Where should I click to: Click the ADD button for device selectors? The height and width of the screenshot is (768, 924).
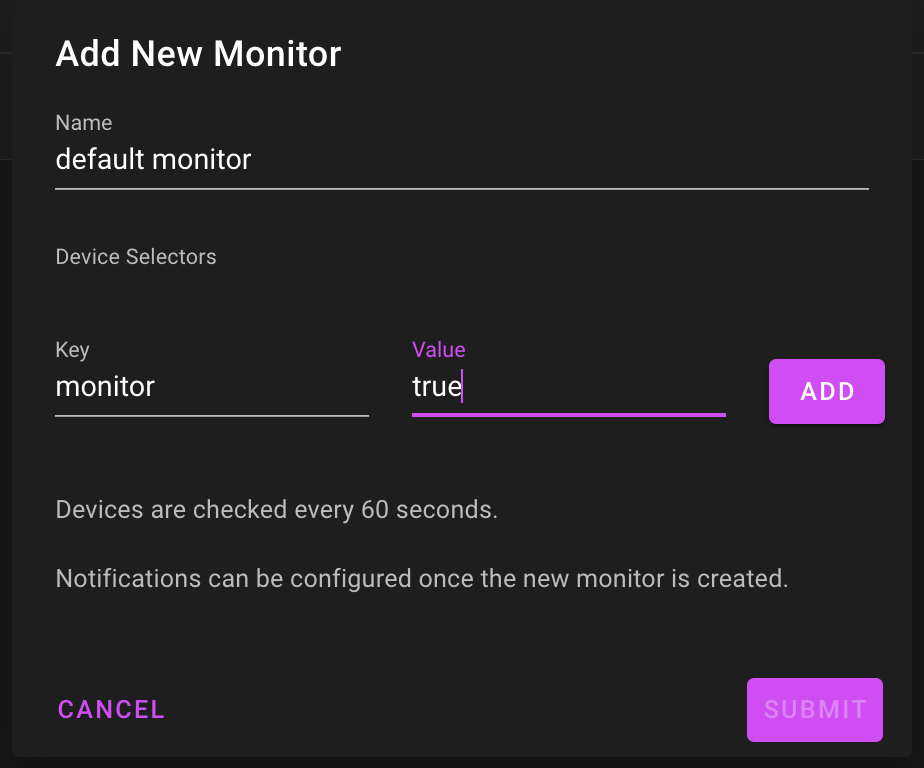[826, 391]
